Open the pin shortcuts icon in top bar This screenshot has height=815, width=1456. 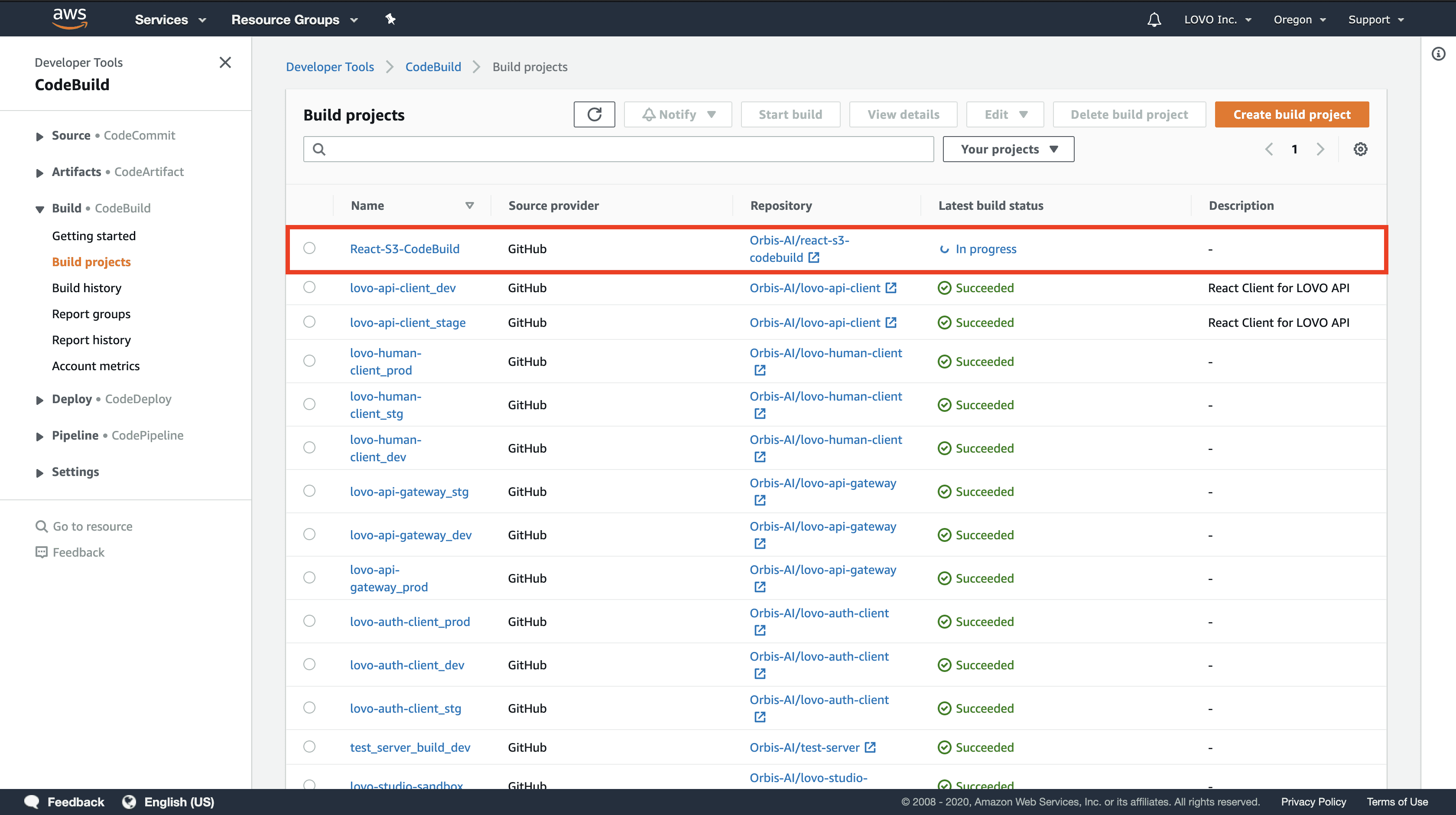pyautogui.click(x=390, y=19)
